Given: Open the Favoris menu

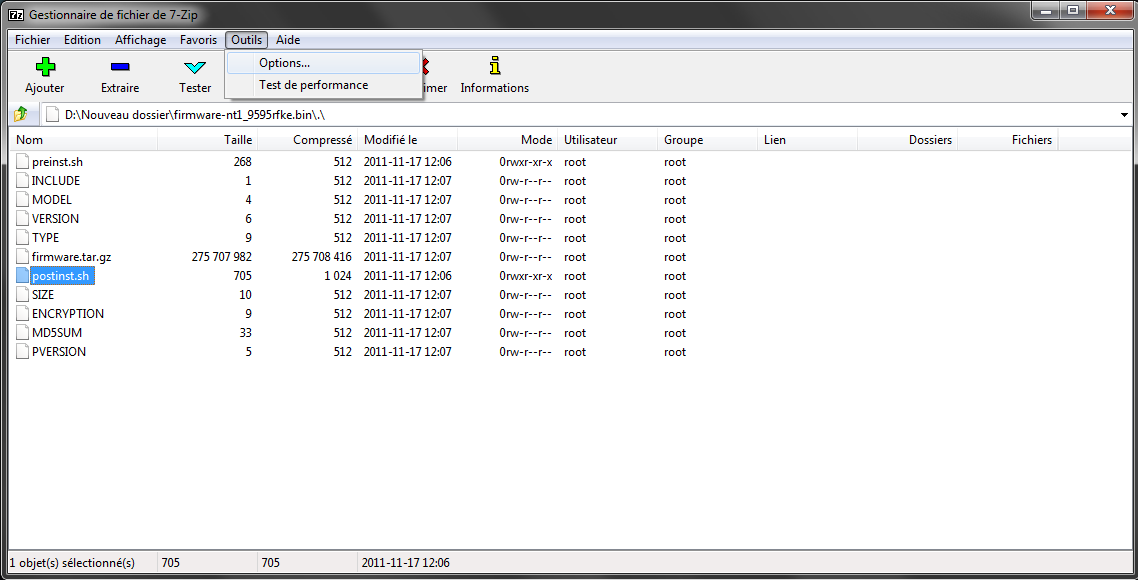Looking at the screenshot, I should [x=198, y=40].
